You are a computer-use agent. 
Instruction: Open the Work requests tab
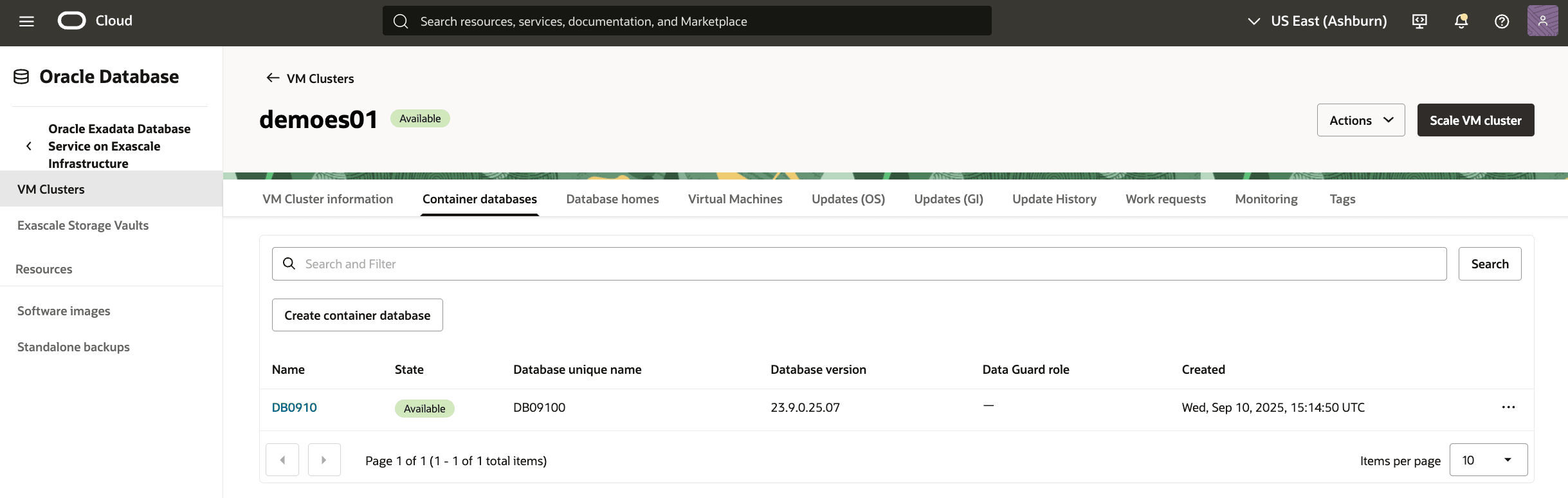1165,199
